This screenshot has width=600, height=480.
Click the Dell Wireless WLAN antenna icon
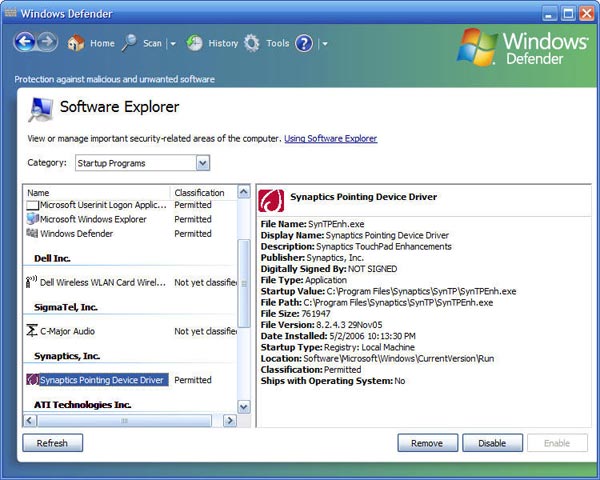(x=31, y=282)
